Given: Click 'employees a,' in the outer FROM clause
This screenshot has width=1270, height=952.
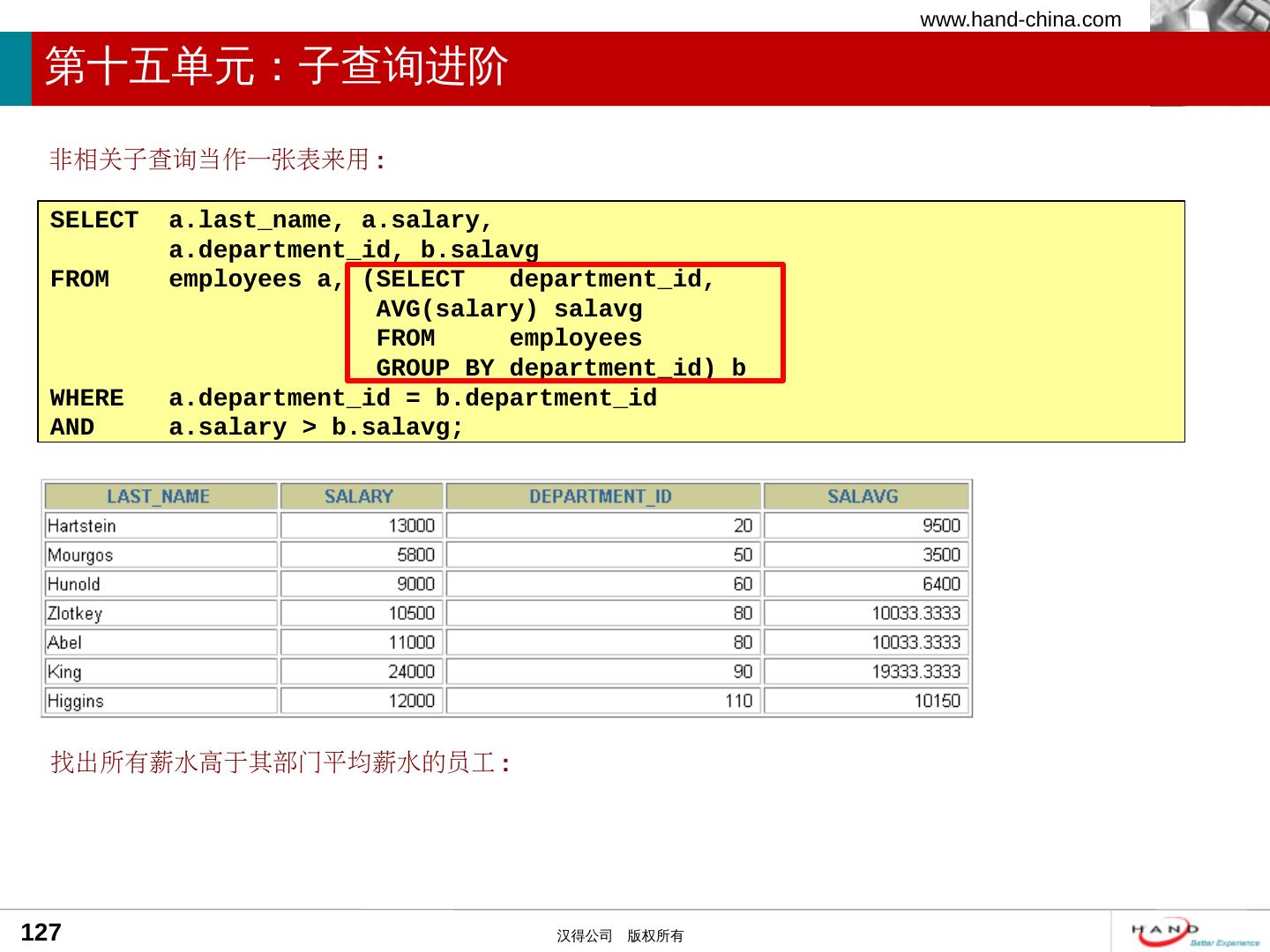Looking at the screenshot, I should tap(257, 279).
